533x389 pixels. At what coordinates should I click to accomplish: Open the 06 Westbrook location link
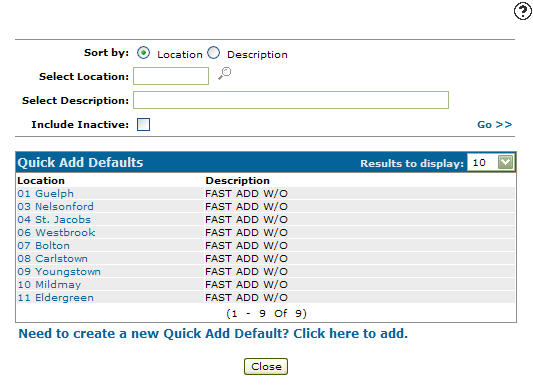coord(56,232)
